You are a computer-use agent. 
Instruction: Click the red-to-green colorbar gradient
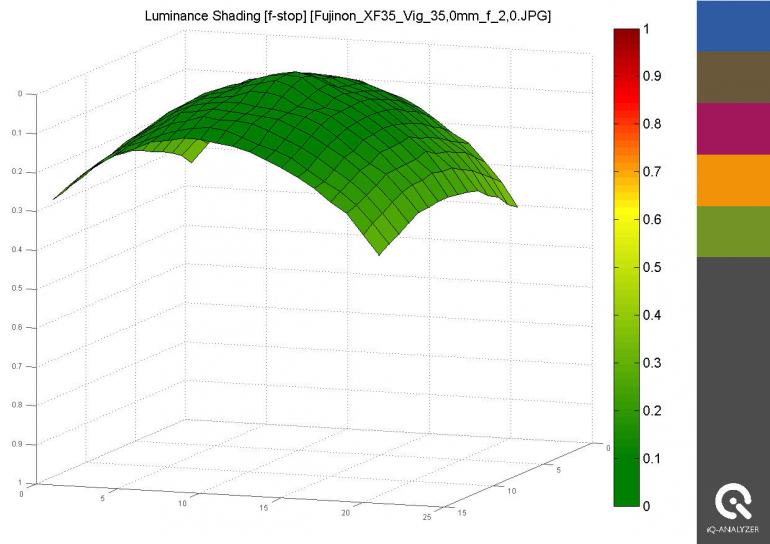tap(627, 268)
